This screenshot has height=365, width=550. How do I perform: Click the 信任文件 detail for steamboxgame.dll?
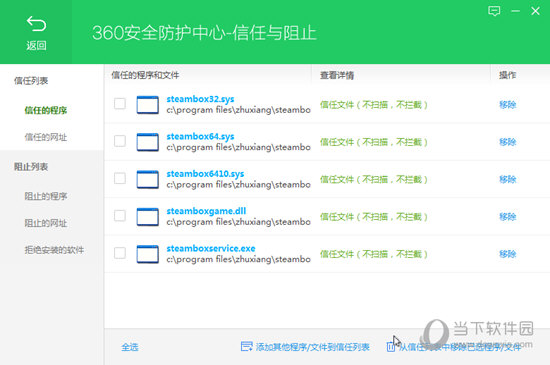click(x=374, y=217)
